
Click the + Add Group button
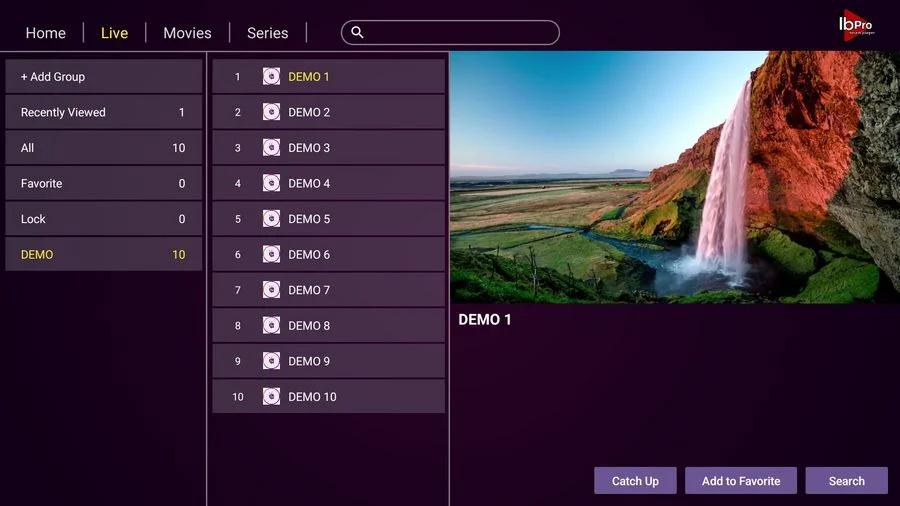[104, 77]
